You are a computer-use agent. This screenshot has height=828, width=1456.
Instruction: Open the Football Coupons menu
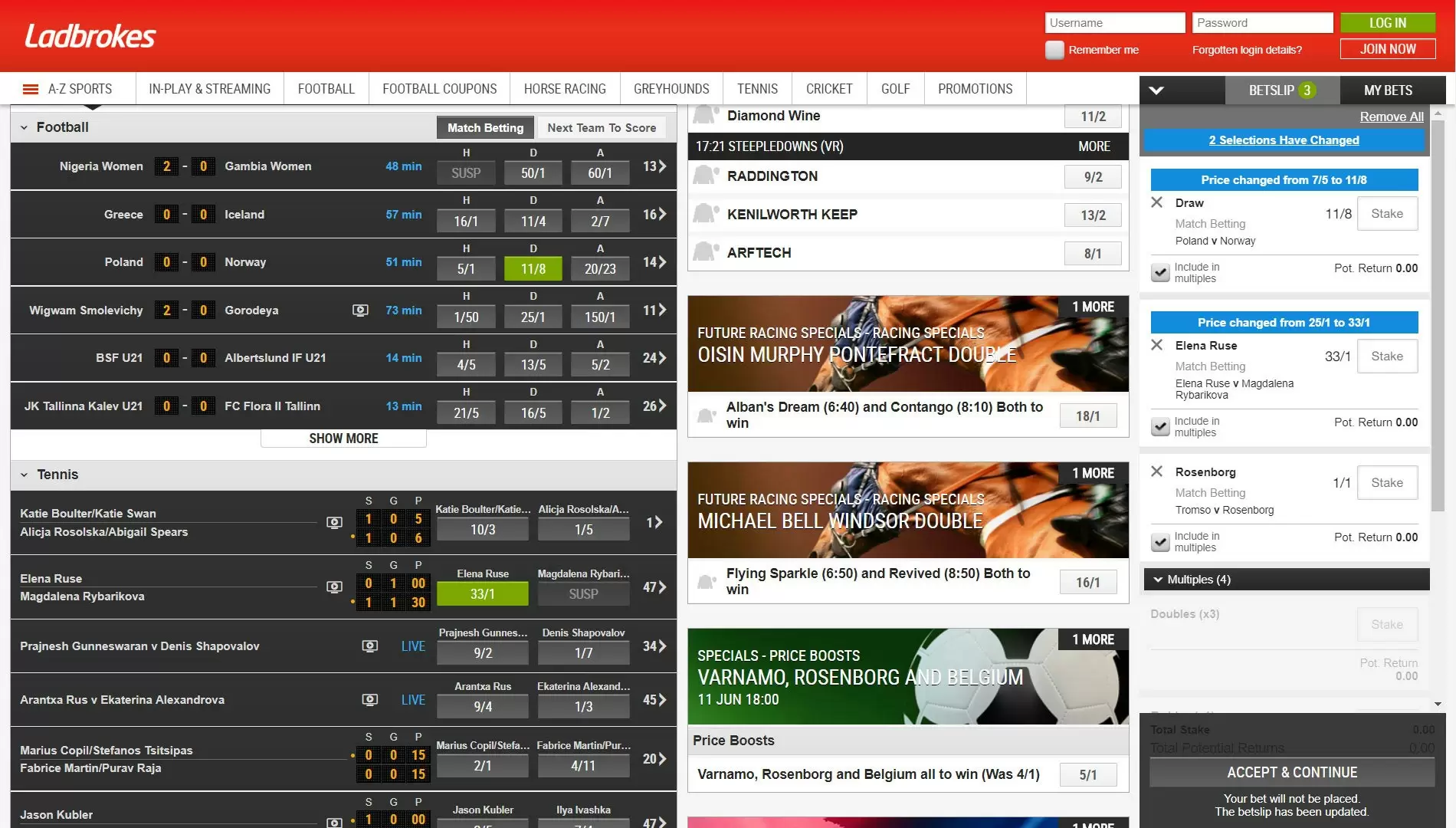click(x=440, y=89)
